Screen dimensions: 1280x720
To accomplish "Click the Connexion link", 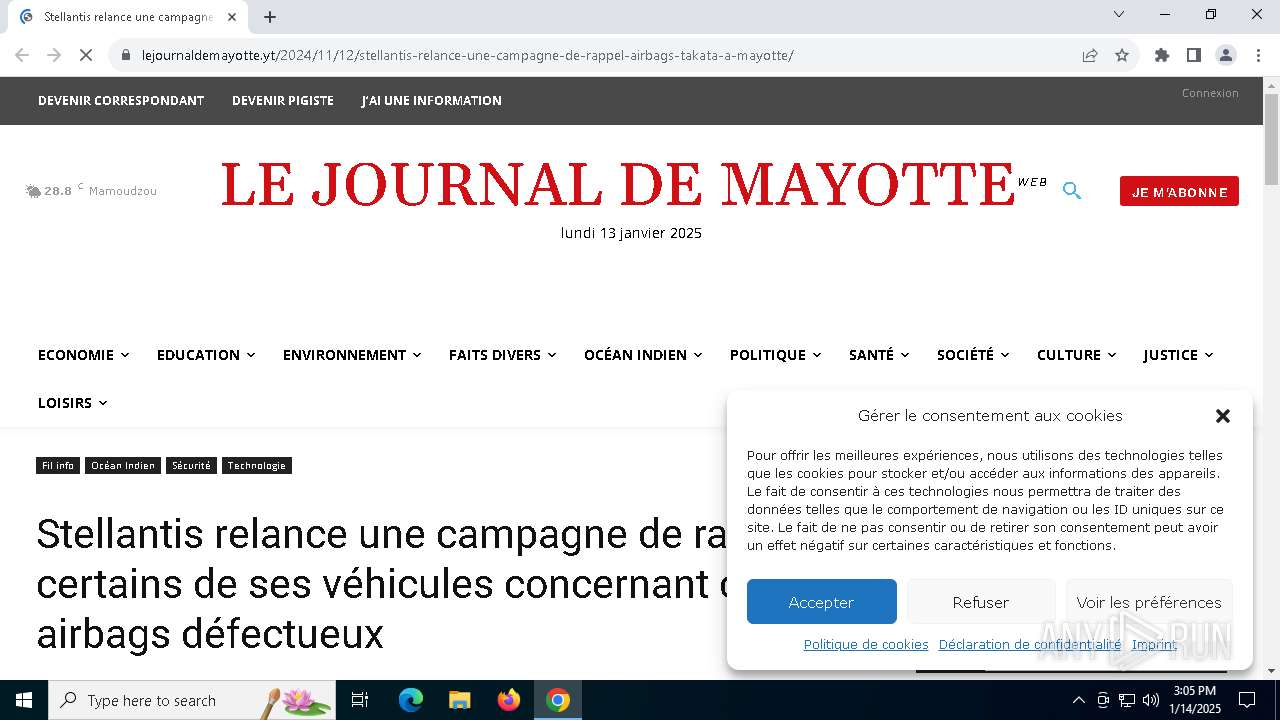I will point(1210,93).
